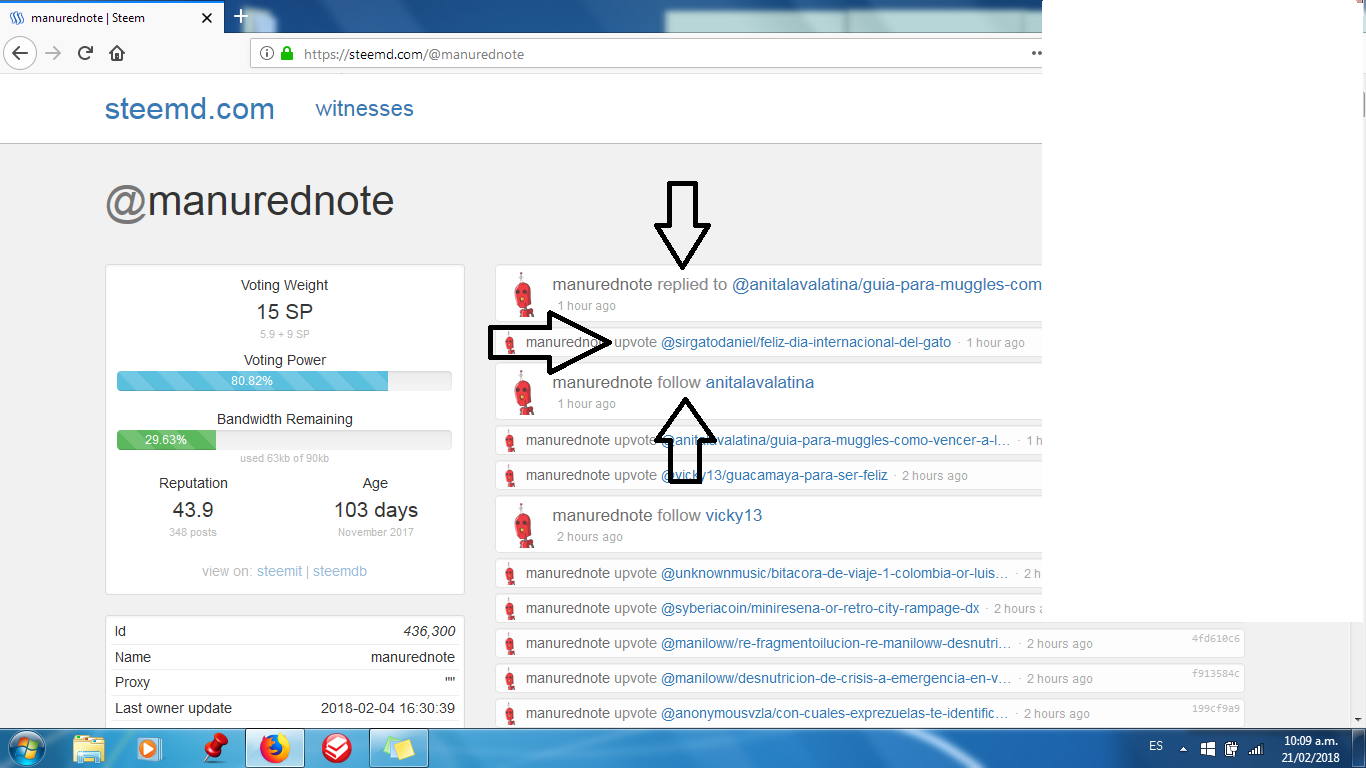Select the manurednote | Steem browser tab

pyautogui.click(x=112, y=17)
